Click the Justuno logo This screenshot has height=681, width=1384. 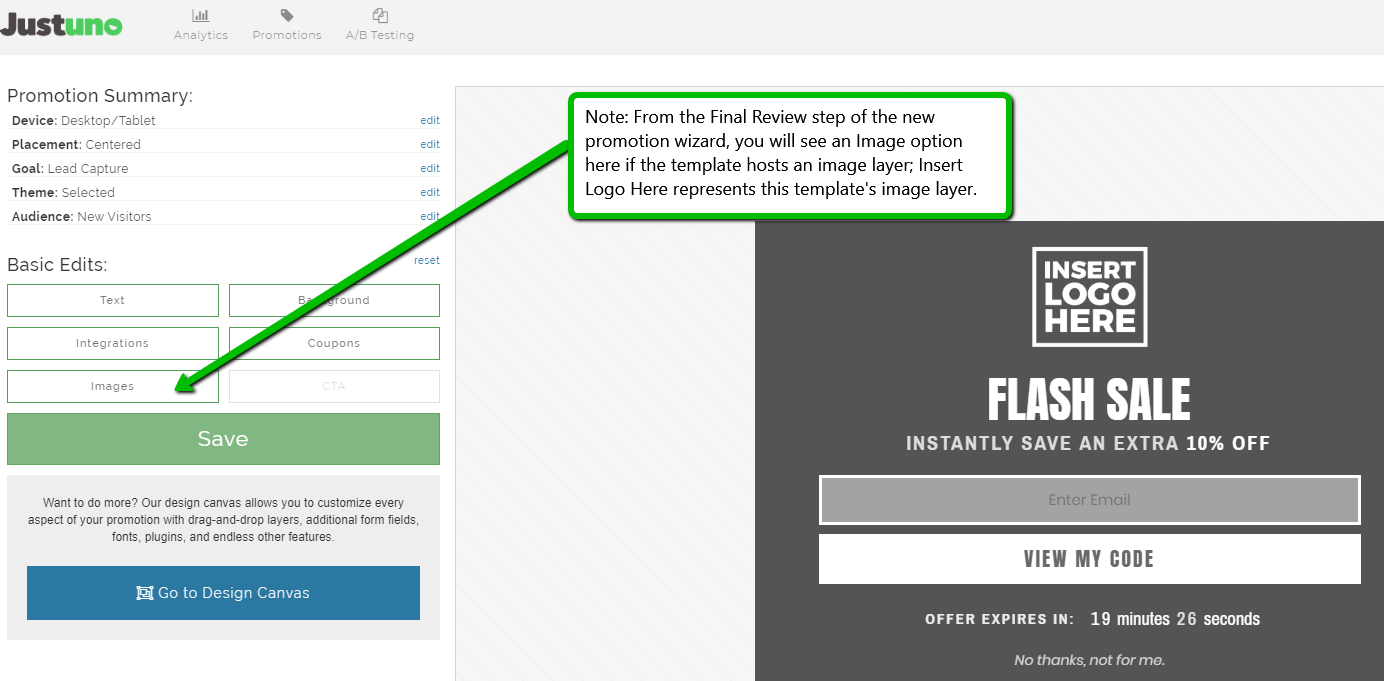[x=61, y=25]
